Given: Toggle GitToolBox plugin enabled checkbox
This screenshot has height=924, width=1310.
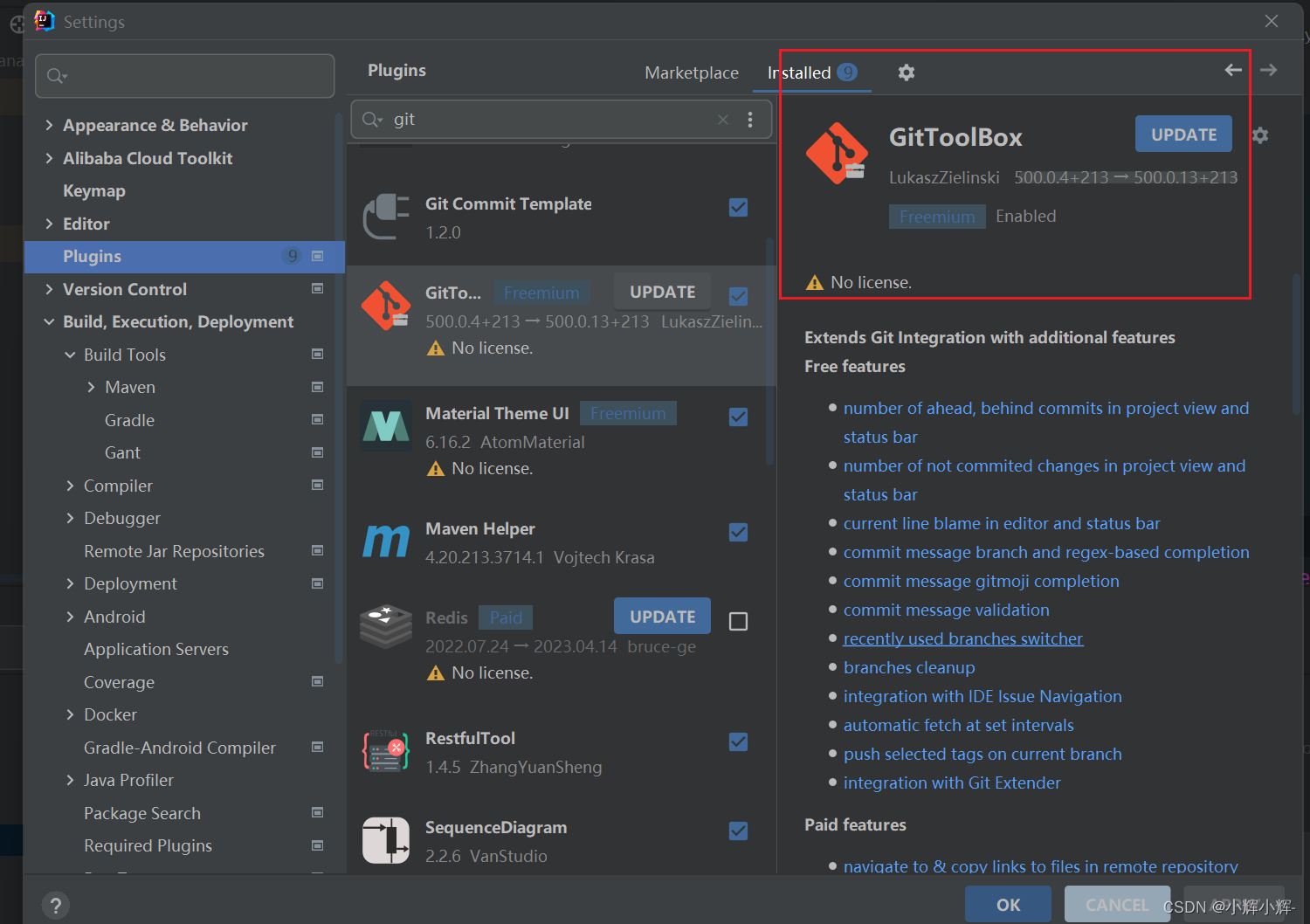Looking at the screenshot, I should [738, 296].
